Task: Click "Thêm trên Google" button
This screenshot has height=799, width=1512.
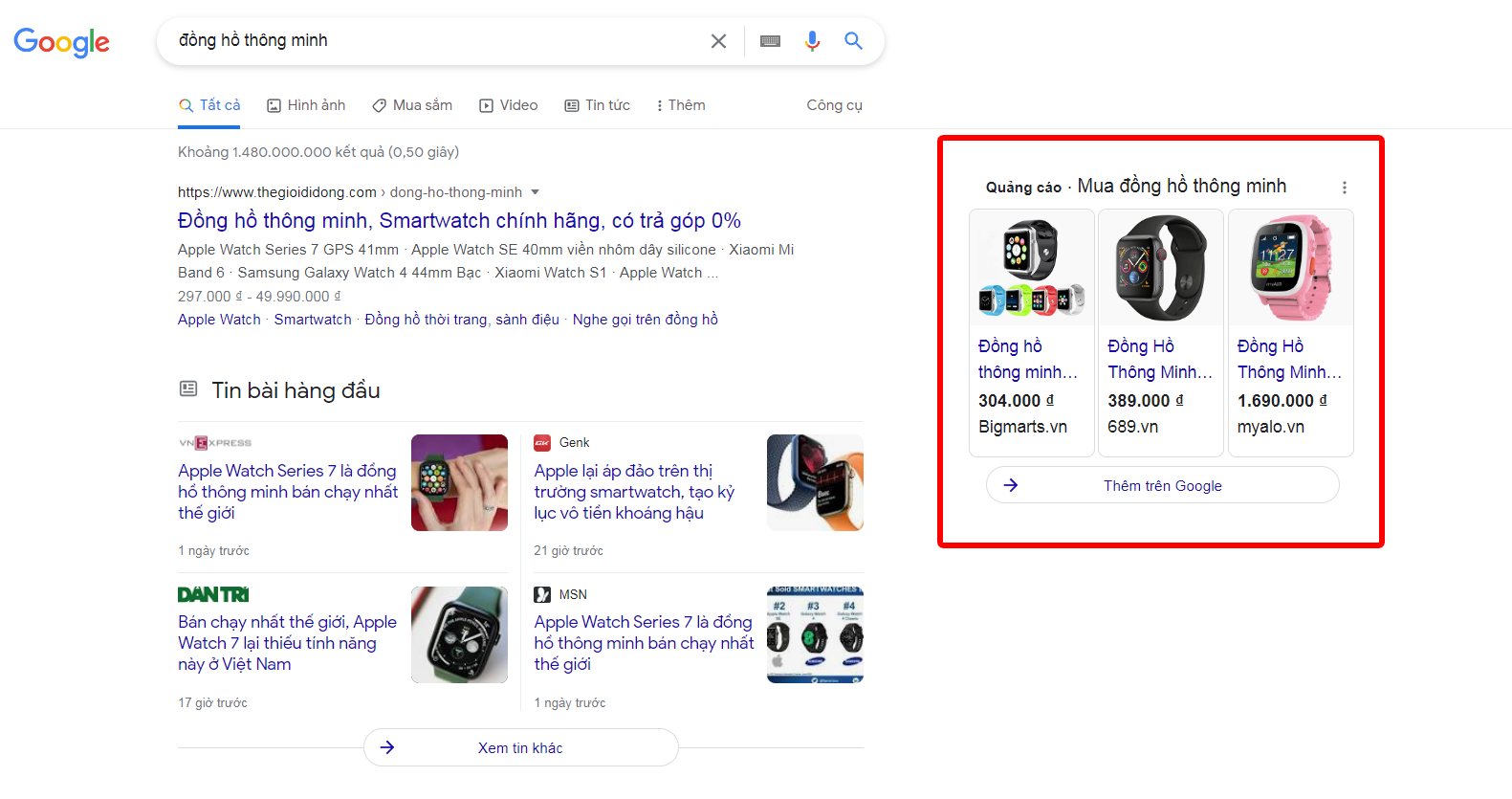Action: pyautogui.click(x=1163, y=485)
